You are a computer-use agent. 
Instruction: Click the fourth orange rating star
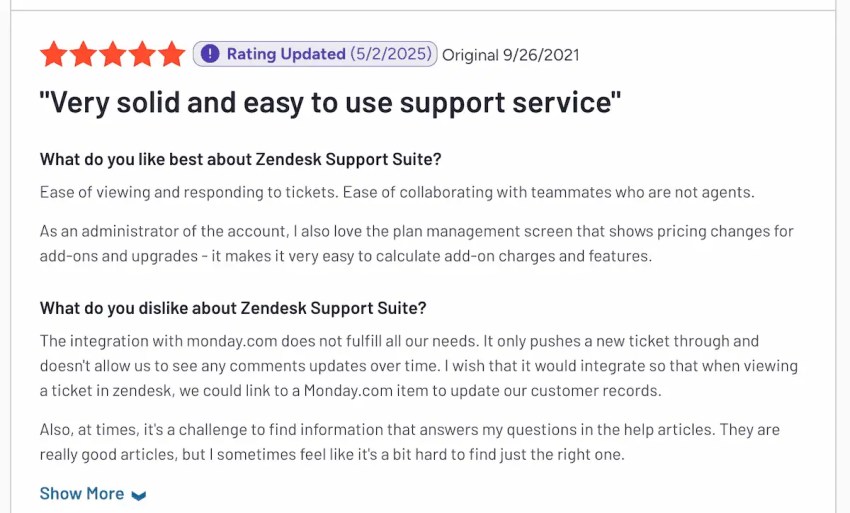142,54
